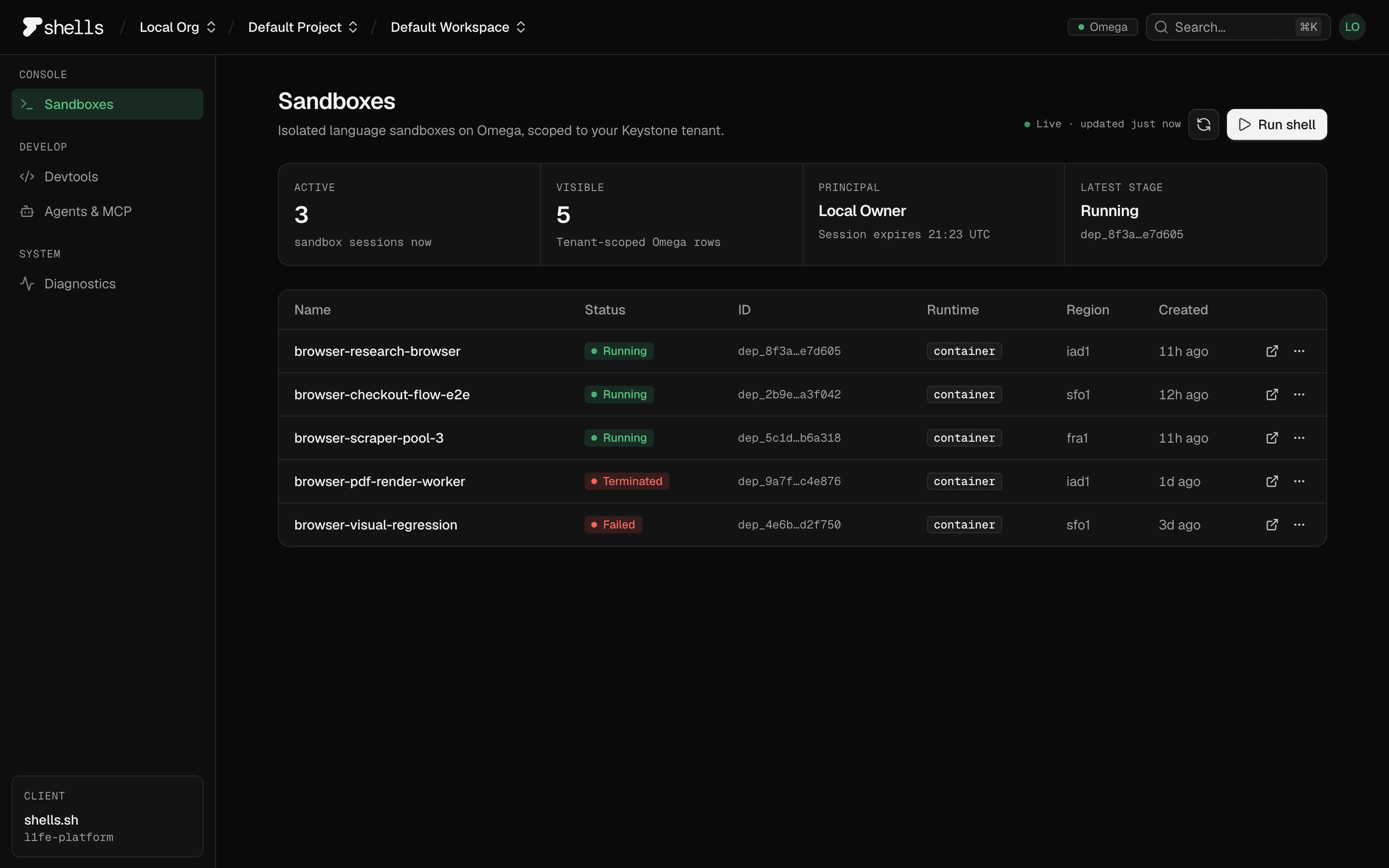The width and height of the screenshot is (1389, 868).
Task: Select the browser-visual-regression row name
Action: tap(375, 525)
